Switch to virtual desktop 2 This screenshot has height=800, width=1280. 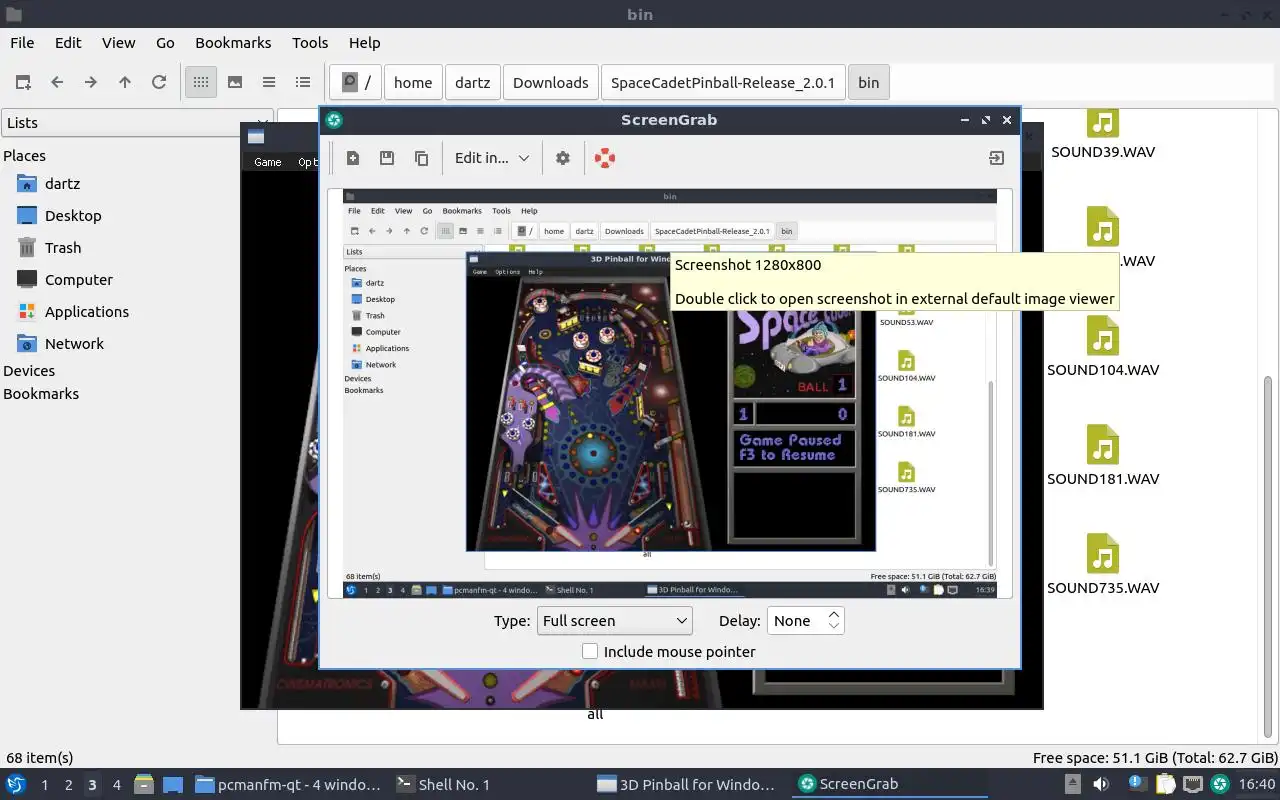(68, 785)
